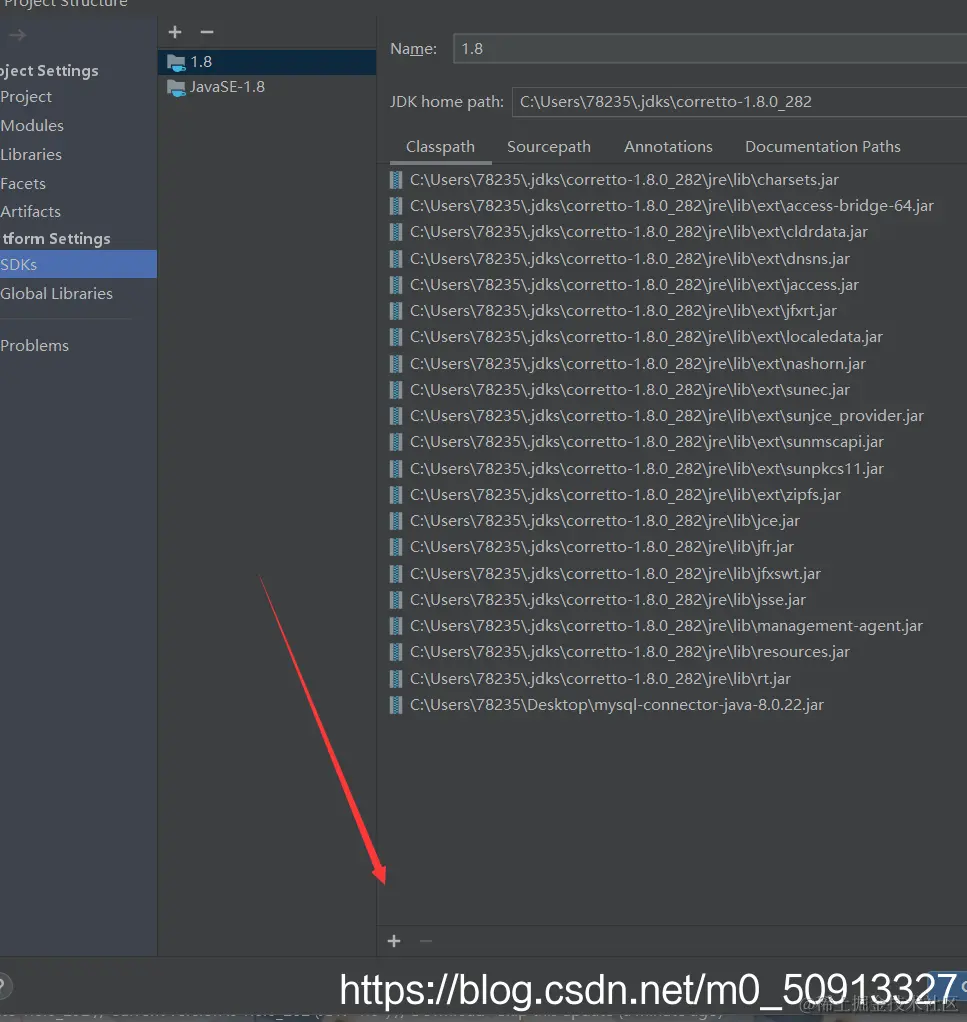Remove selected SDK with minus icon
Image resolution: width=967 pixels, height=1022 pixels.
click(207, 32)
